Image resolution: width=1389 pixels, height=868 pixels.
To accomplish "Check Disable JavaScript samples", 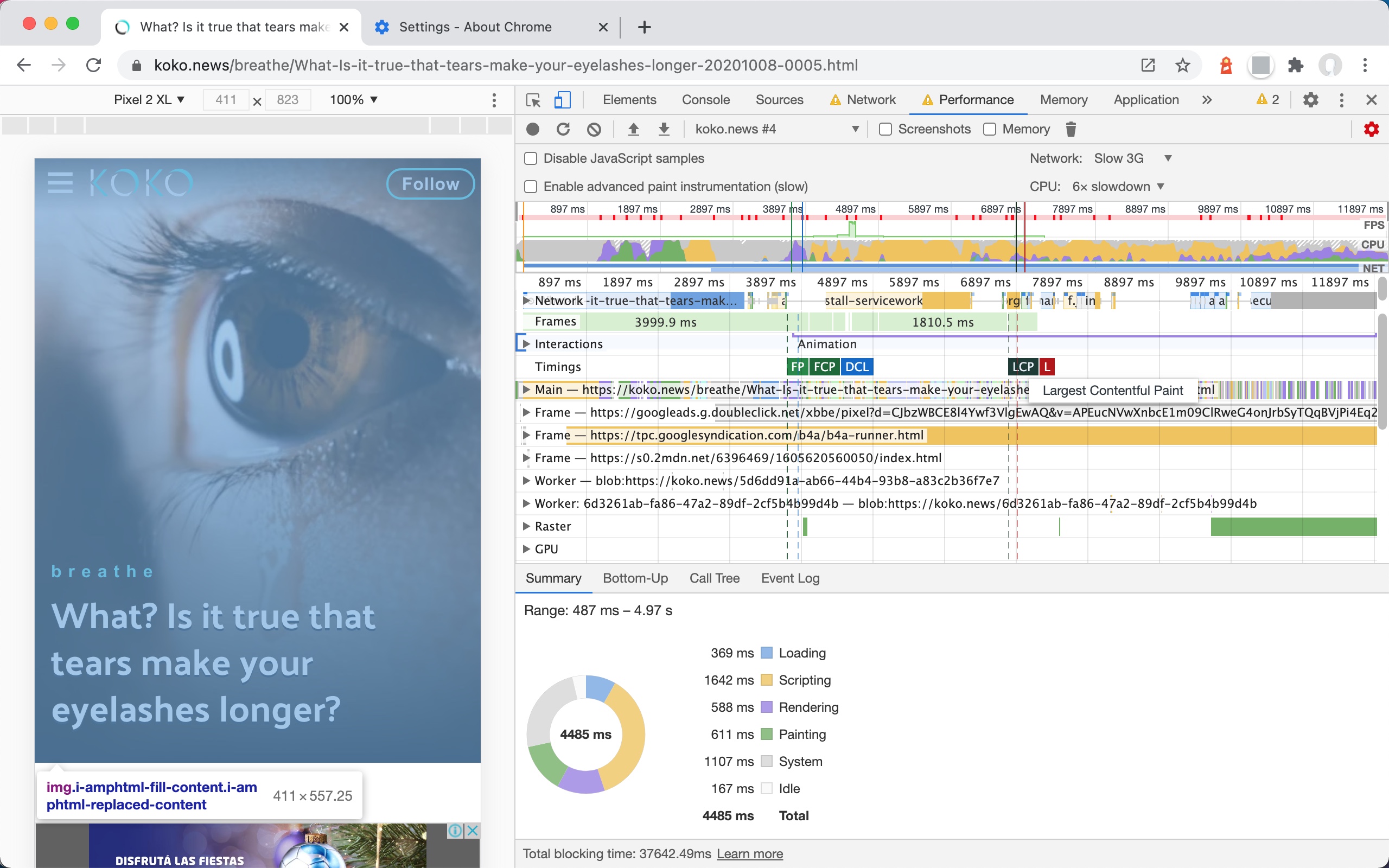I will point(531,158).
